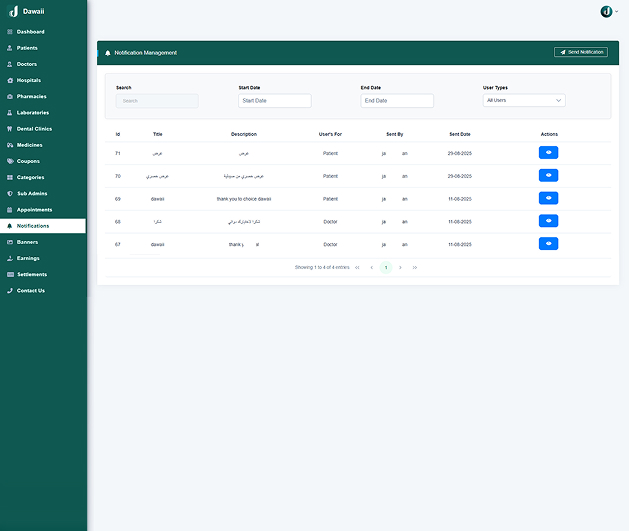The width and height of the screenshot is (629, 531).
Task: View notification with Id 70
Action: [x=548, y=175]
